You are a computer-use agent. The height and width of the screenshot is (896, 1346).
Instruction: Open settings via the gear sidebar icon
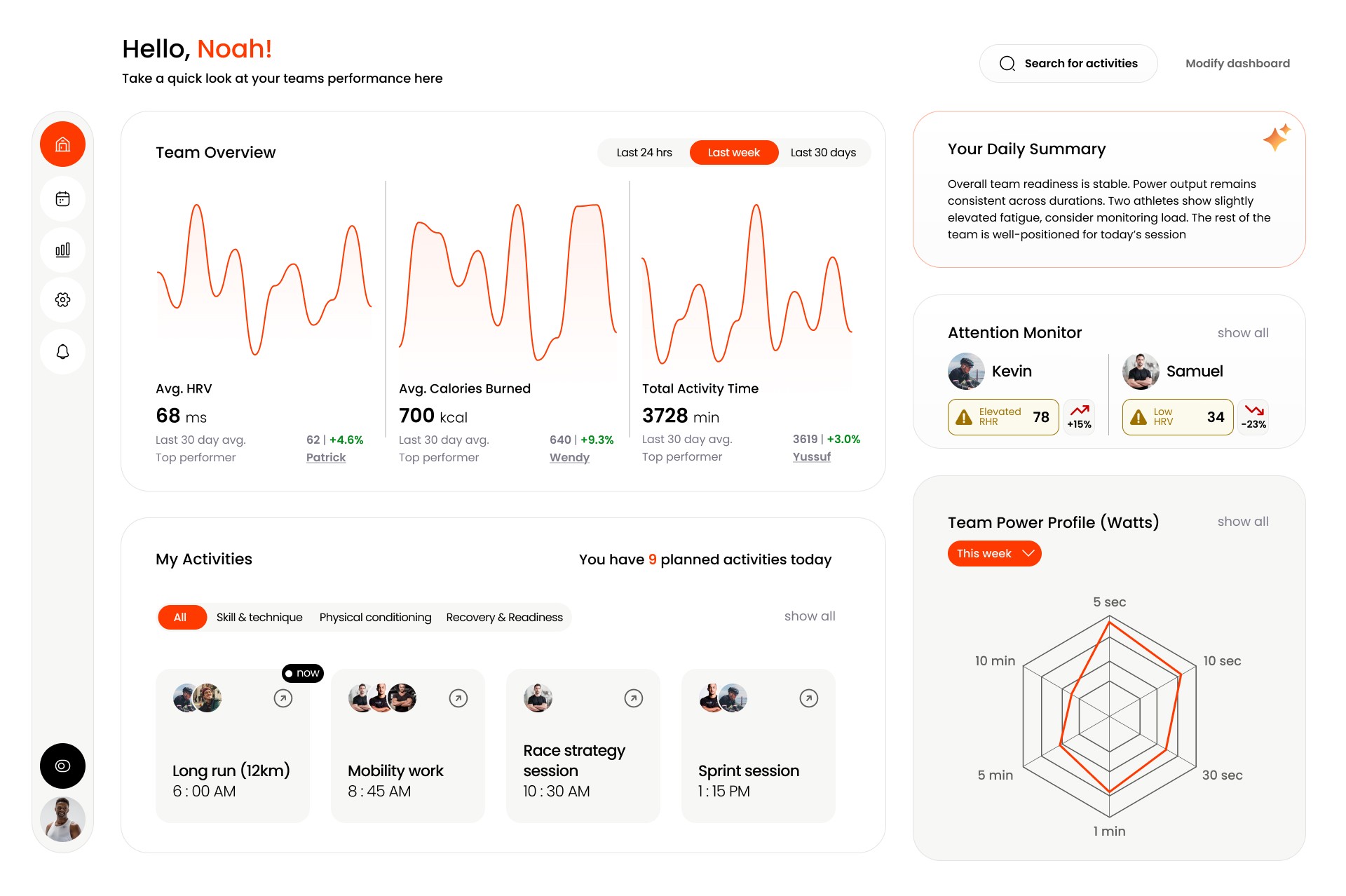62,300
